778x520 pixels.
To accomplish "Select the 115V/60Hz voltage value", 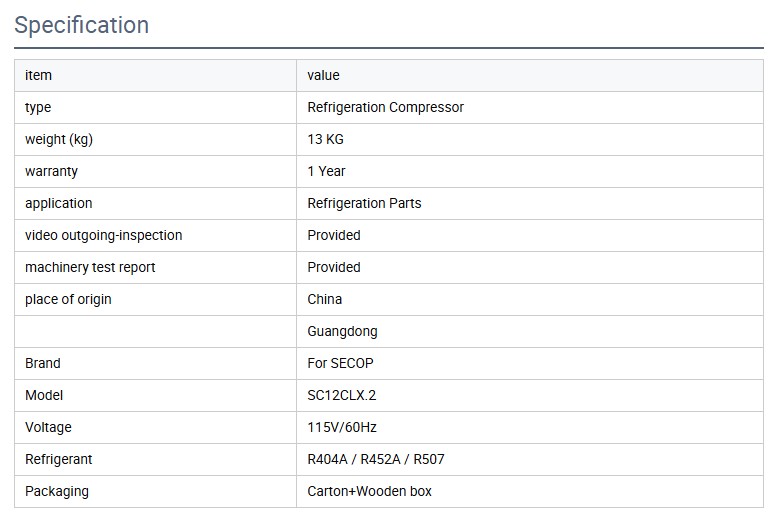I will (342, 427).
